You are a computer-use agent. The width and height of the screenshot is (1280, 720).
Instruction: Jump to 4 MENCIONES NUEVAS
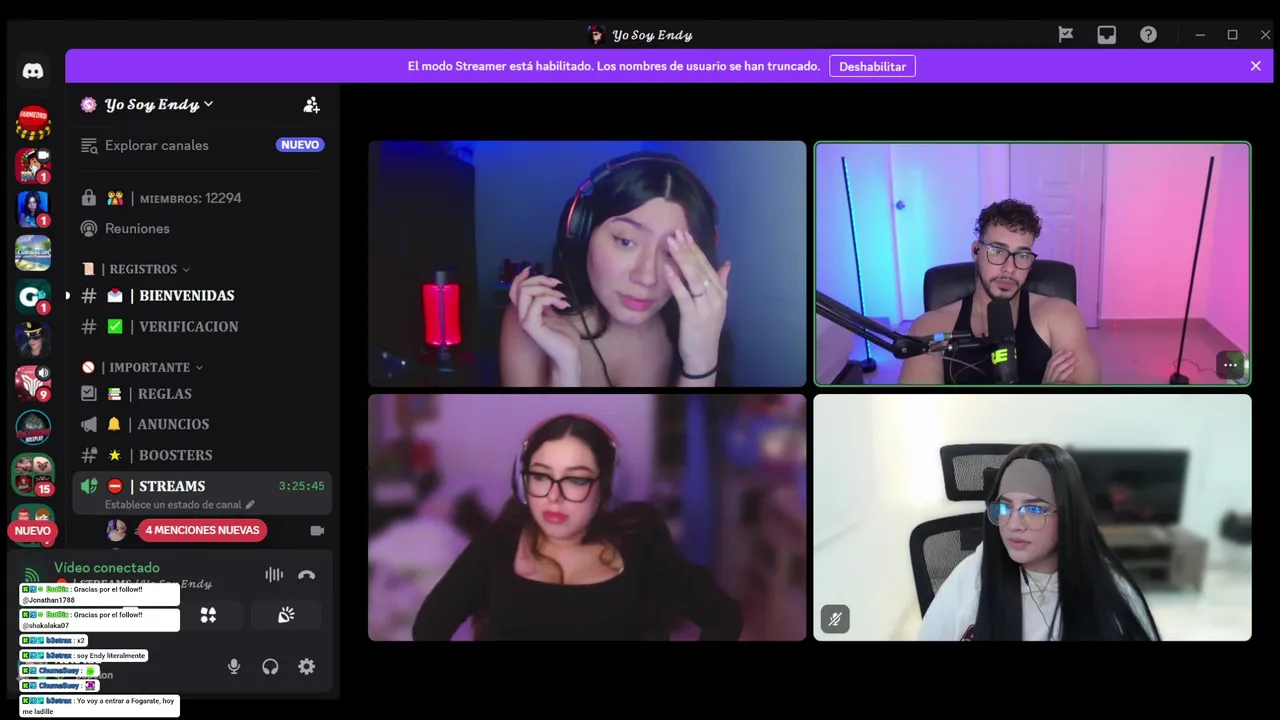[202, 530]
